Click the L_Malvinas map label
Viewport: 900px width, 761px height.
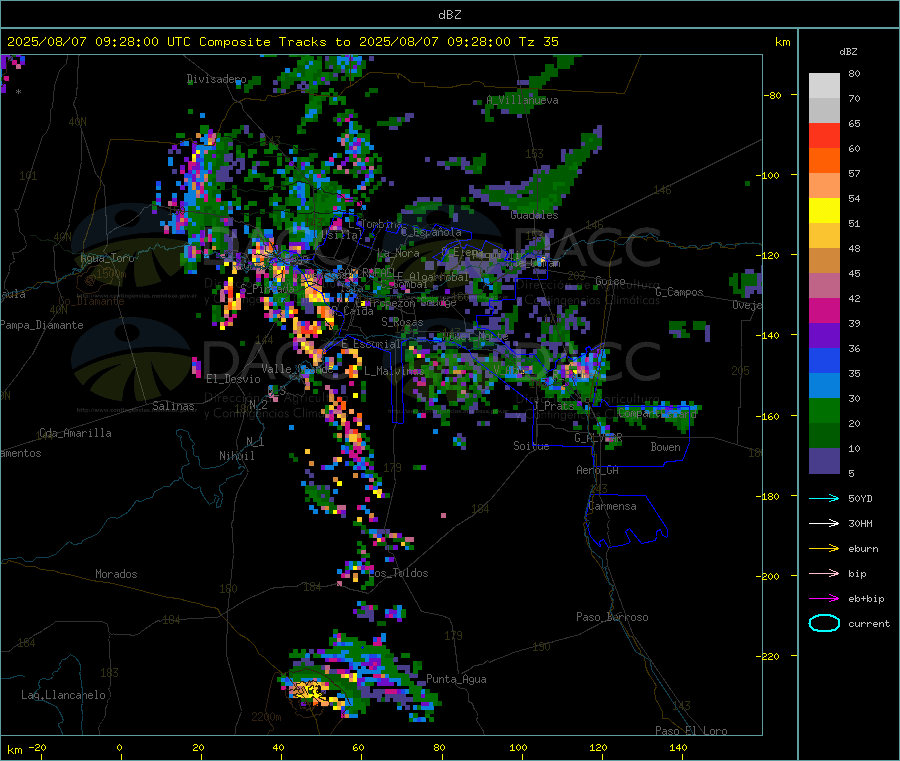(x=394, y=371)
